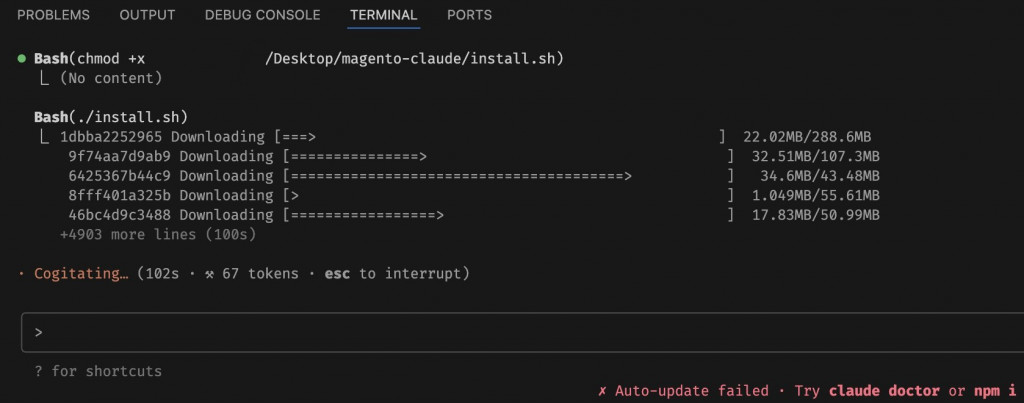The height and width of the screenshot is (403, 1024).
Task: Click the hammer icon beside 67 tokens
Action: [x=210, y=273]
